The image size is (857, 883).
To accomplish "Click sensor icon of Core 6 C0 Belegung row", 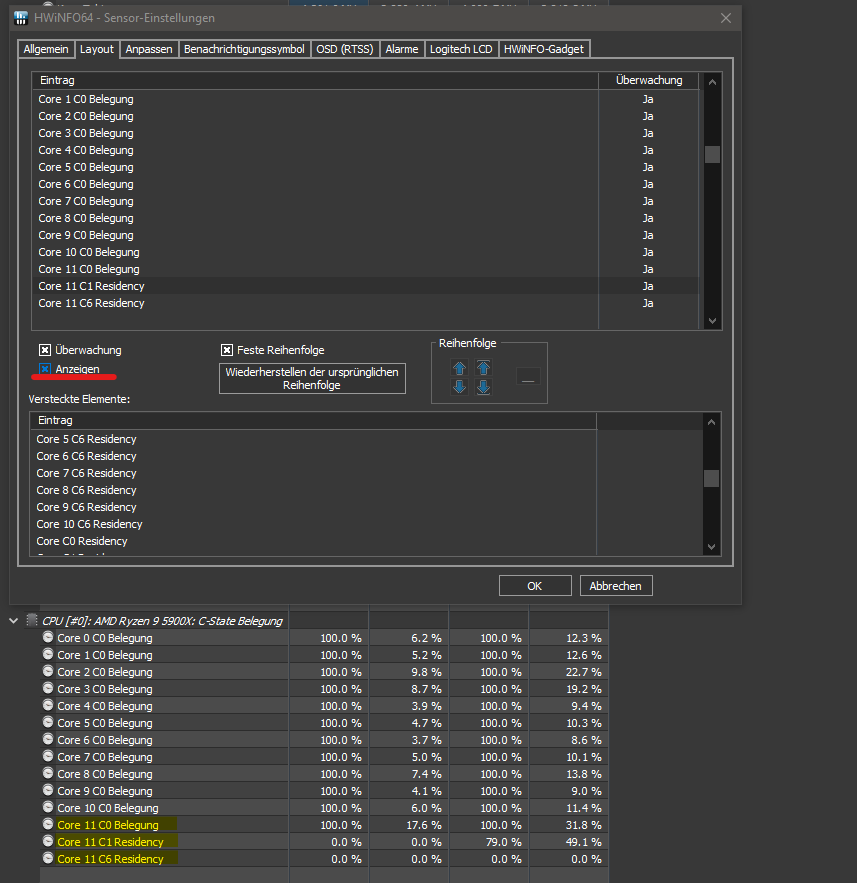I will coord(48,739).
